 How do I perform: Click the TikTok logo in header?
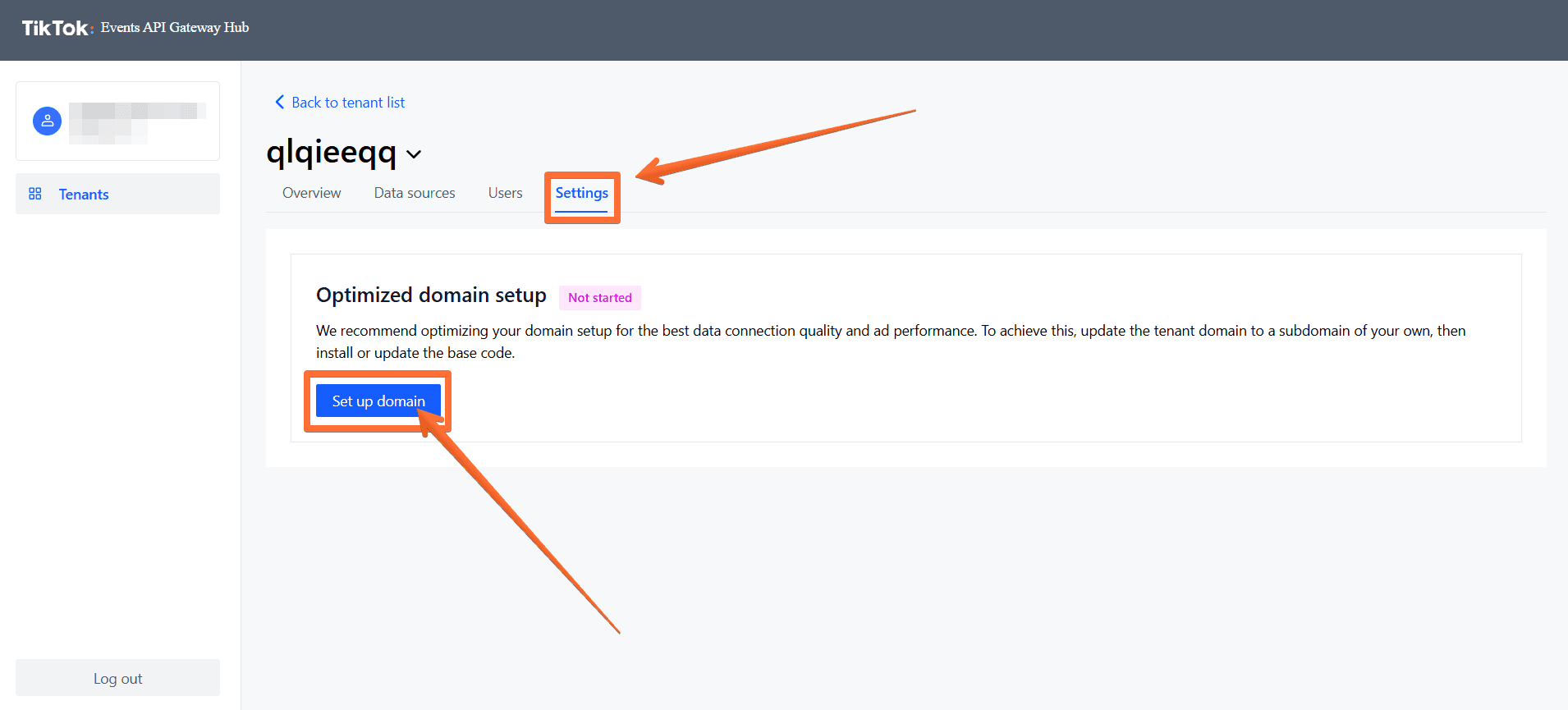pyautogui.click(x=57, y=28)
